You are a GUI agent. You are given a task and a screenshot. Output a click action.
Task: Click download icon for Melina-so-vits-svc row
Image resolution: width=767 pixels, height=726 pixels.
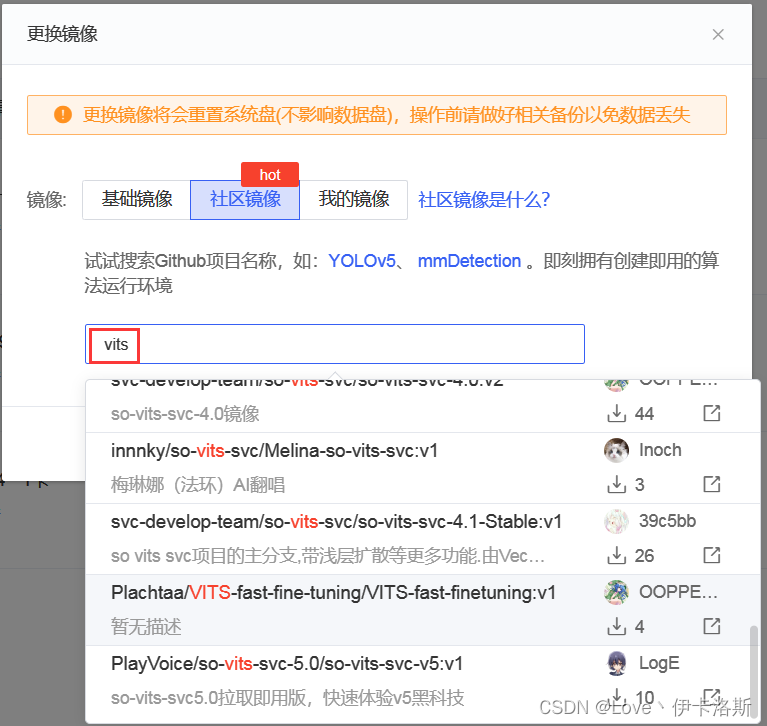616,484
